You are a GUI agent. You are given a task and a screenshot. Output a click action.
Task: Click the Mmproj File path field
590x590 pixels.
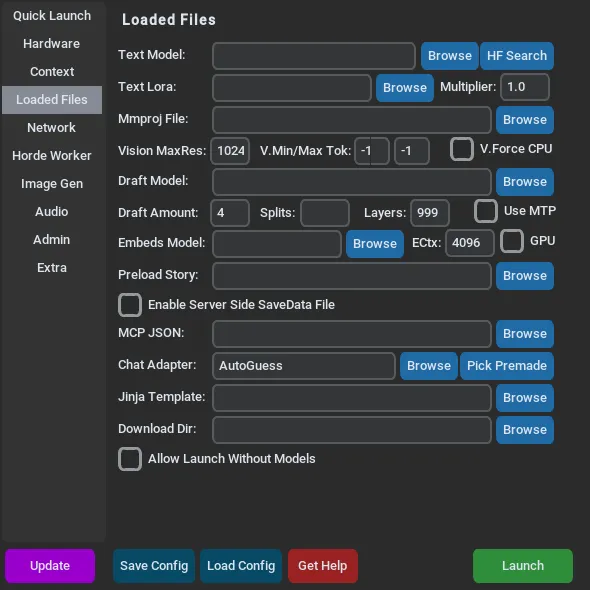coord(352,120)
